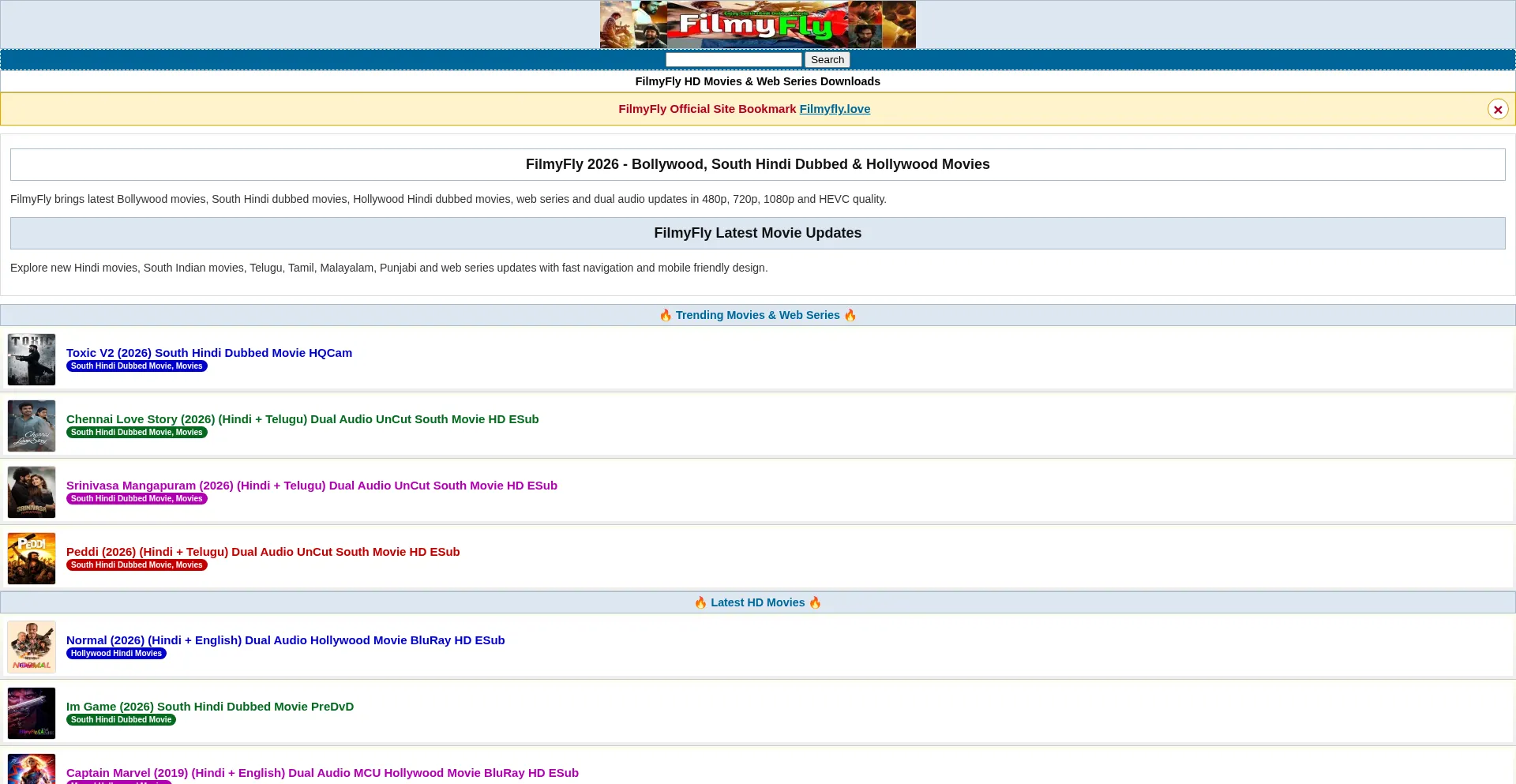
Task: Open Chennai Love Story (2026) movie link
Action: [302, 419]
